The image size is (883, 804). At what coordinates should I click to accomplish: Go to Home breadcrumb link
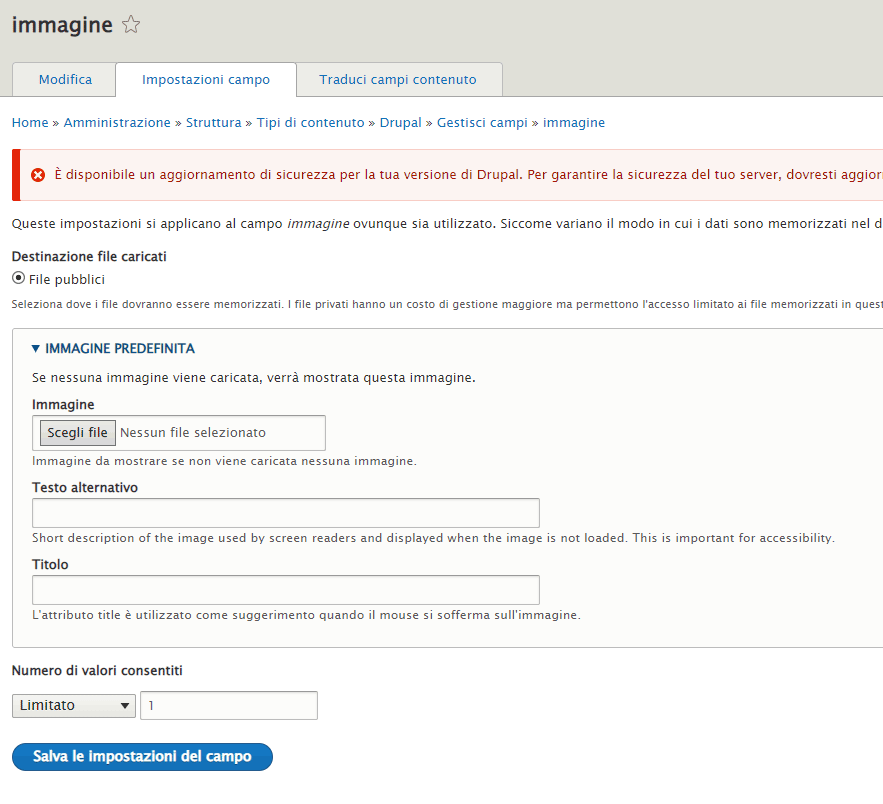click(x=30, y=123)
